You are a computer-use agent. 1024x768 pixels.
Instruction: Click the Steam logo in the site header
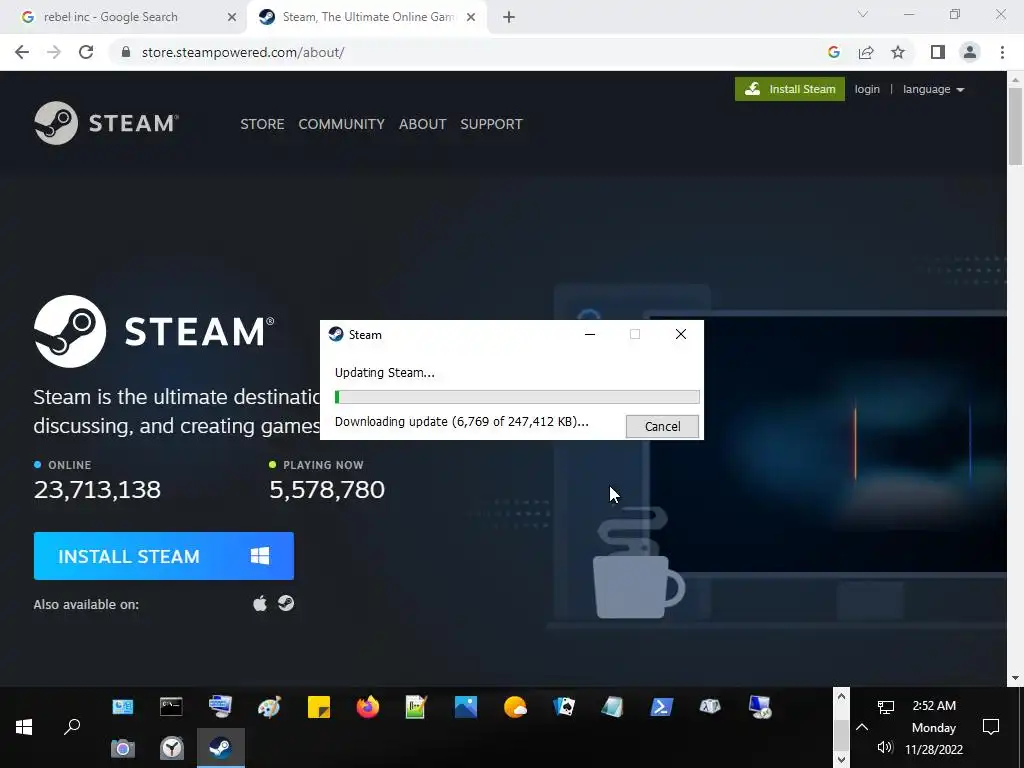tap(106, 123)
